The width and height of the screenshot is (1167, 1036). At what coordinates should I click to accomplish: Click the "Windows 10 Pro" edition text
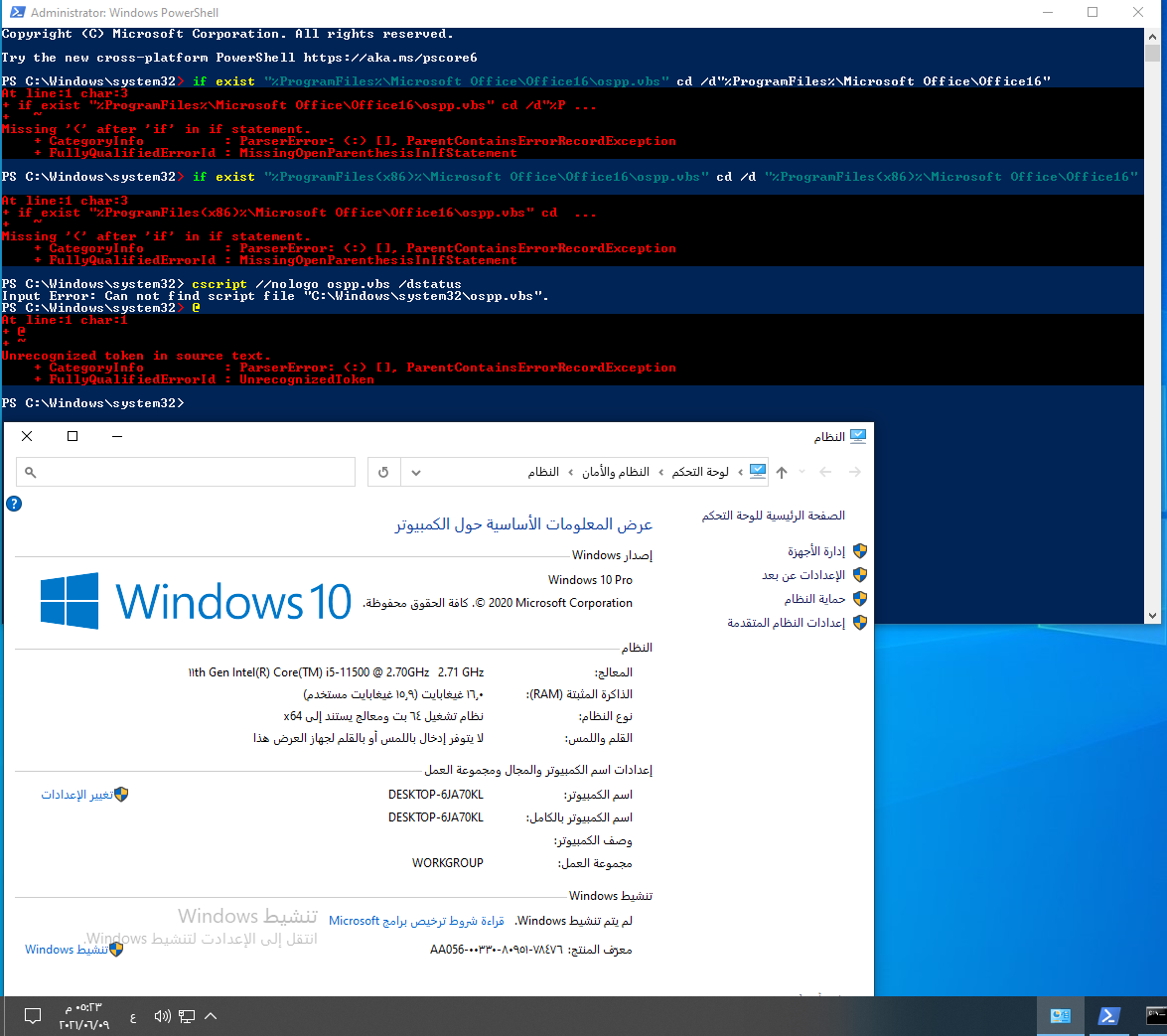coord(590,580)
